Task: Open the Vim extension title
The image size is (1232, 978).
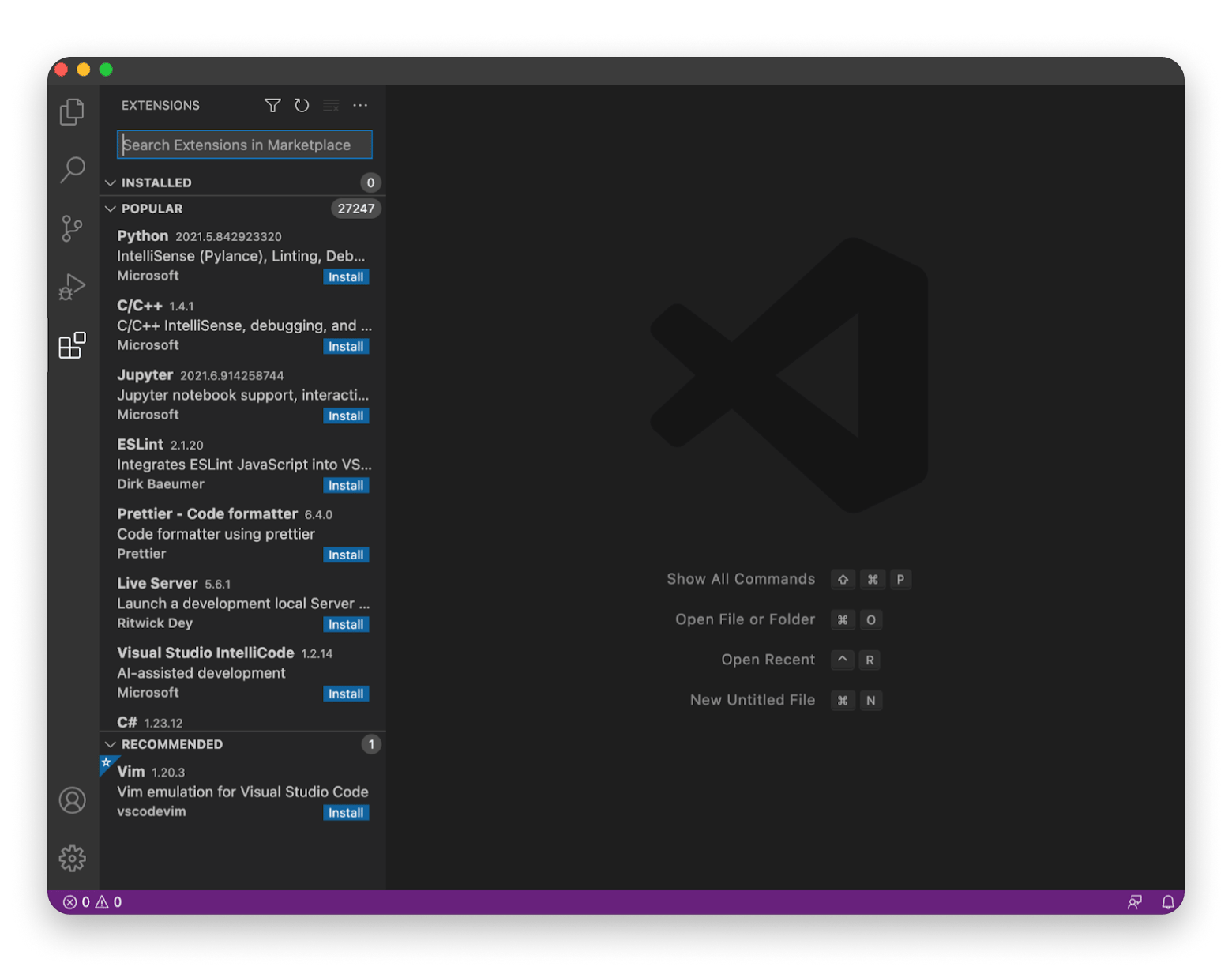Action: [131, 772]
